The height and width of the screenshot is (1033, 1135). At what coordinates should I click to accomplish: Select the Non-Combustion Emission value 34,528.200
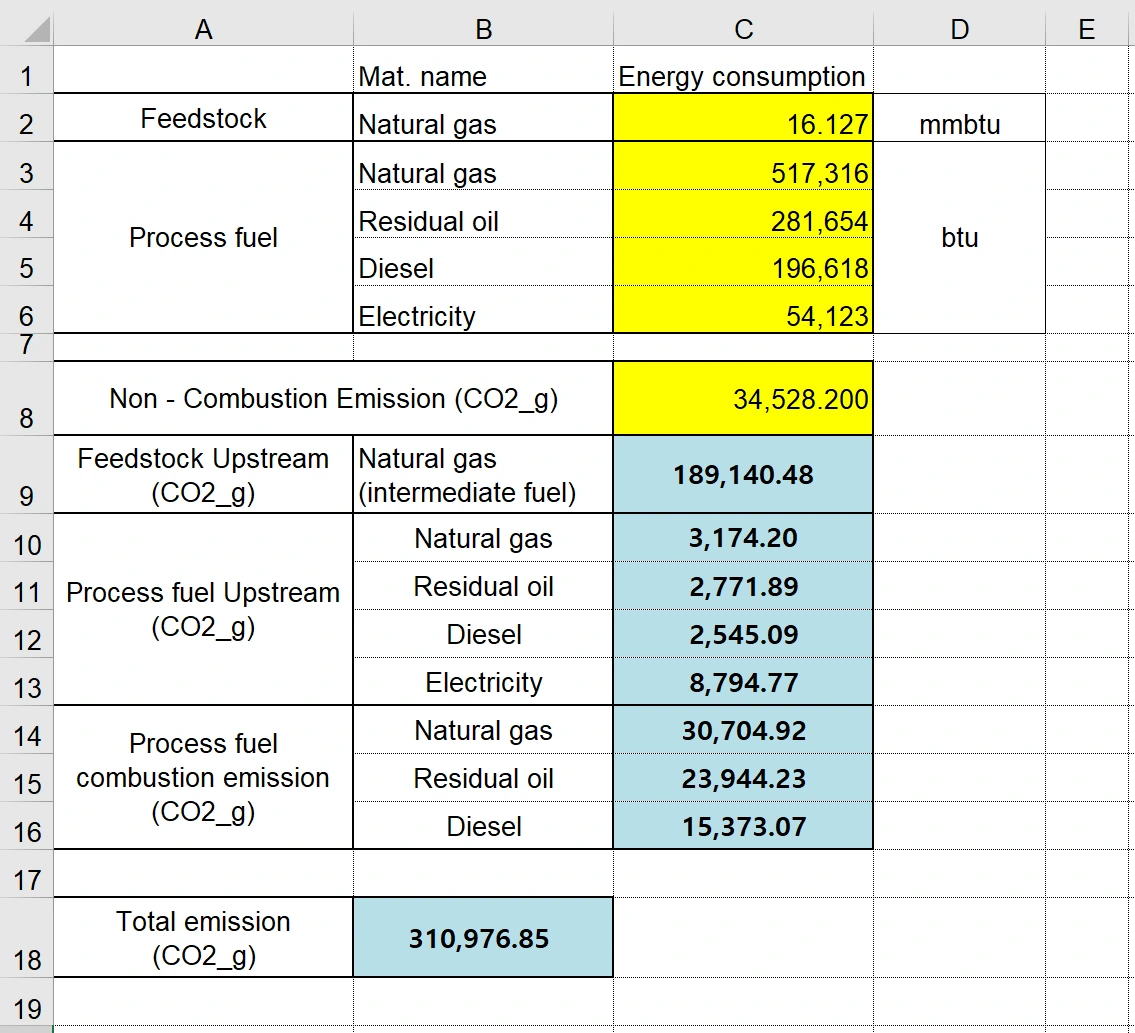743,398
